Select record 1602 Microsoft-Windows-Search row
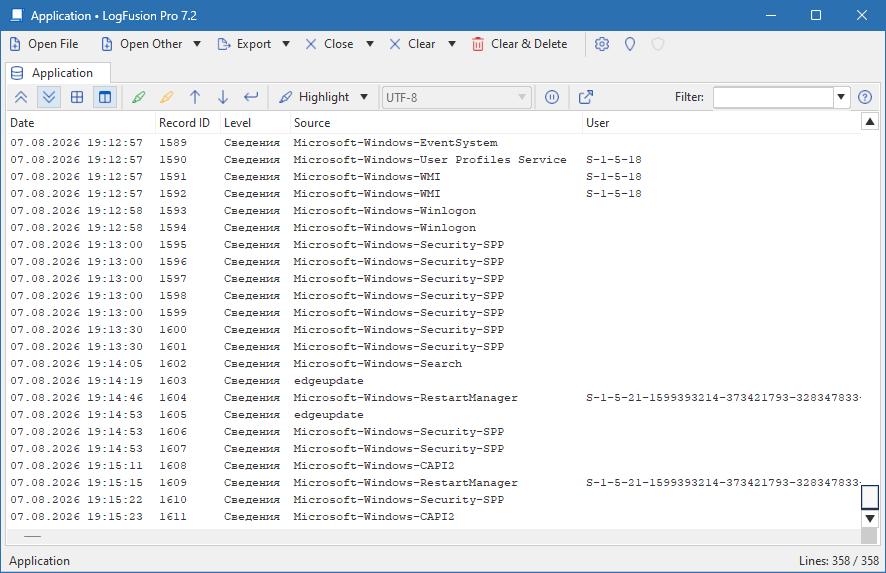Image resolution: width=886 pixels, height=573 pixels. 433,364
